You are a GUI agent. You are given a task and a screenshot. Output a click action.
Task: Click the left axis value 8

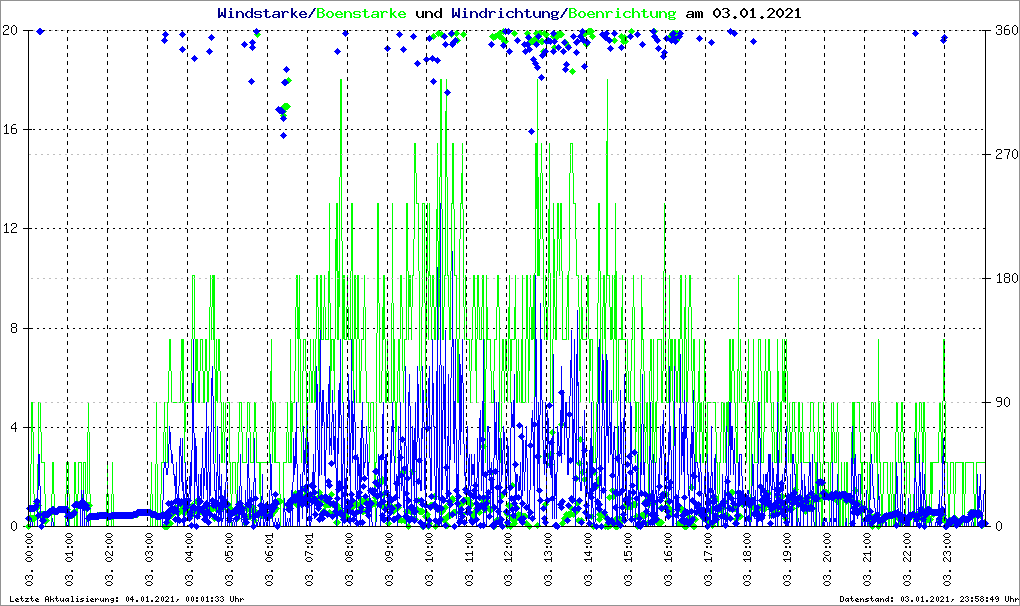15,328
